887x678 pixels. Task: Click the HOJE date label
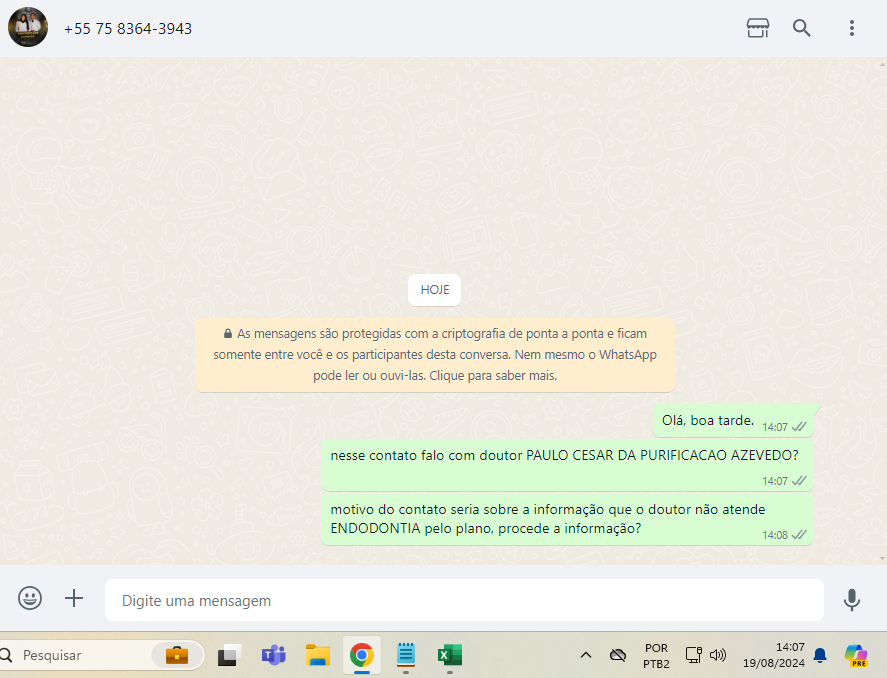tap(434, 290)
